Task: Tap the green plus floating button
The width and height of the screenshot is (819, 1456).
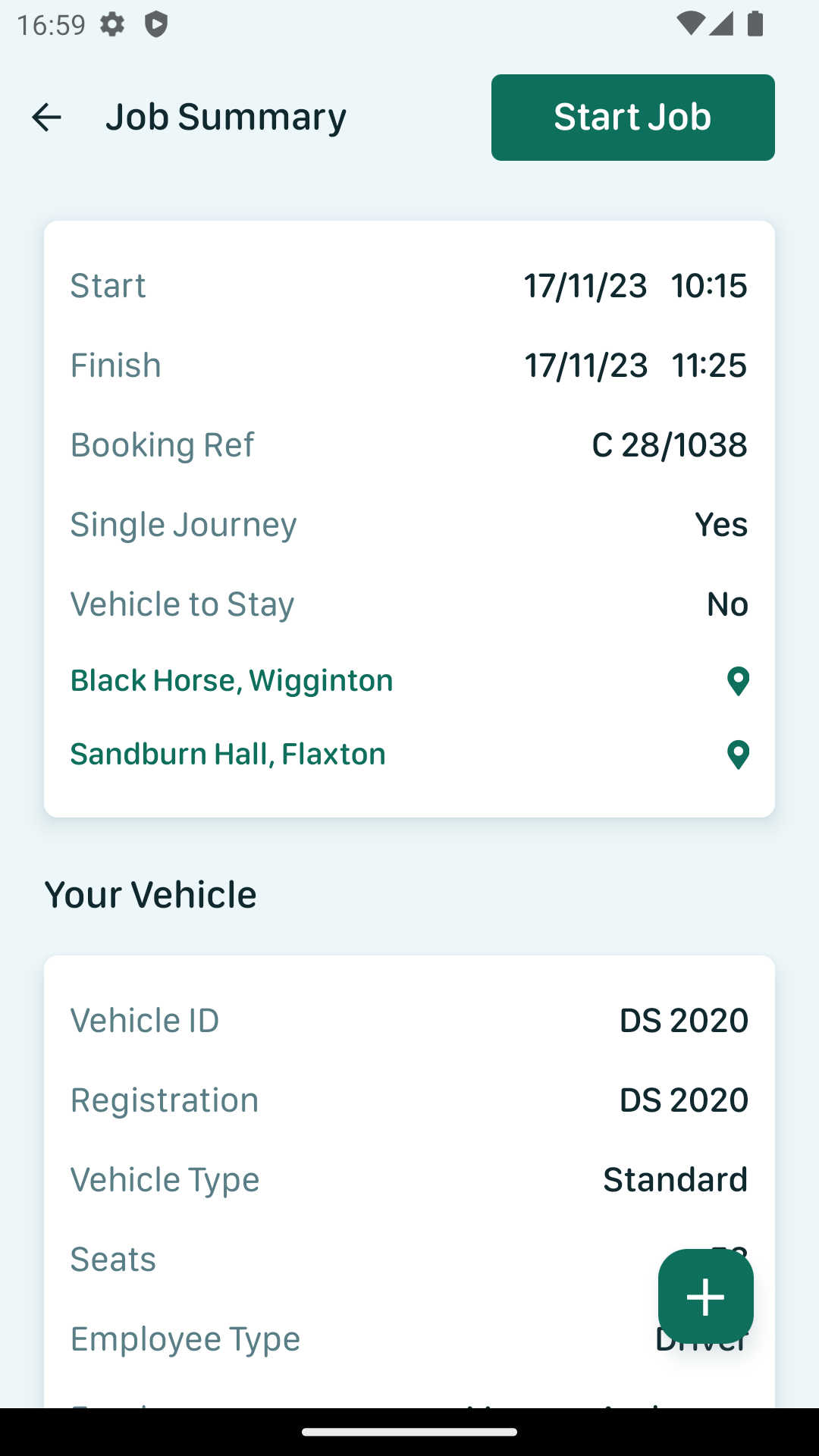Action: (x=706, y=1297)
